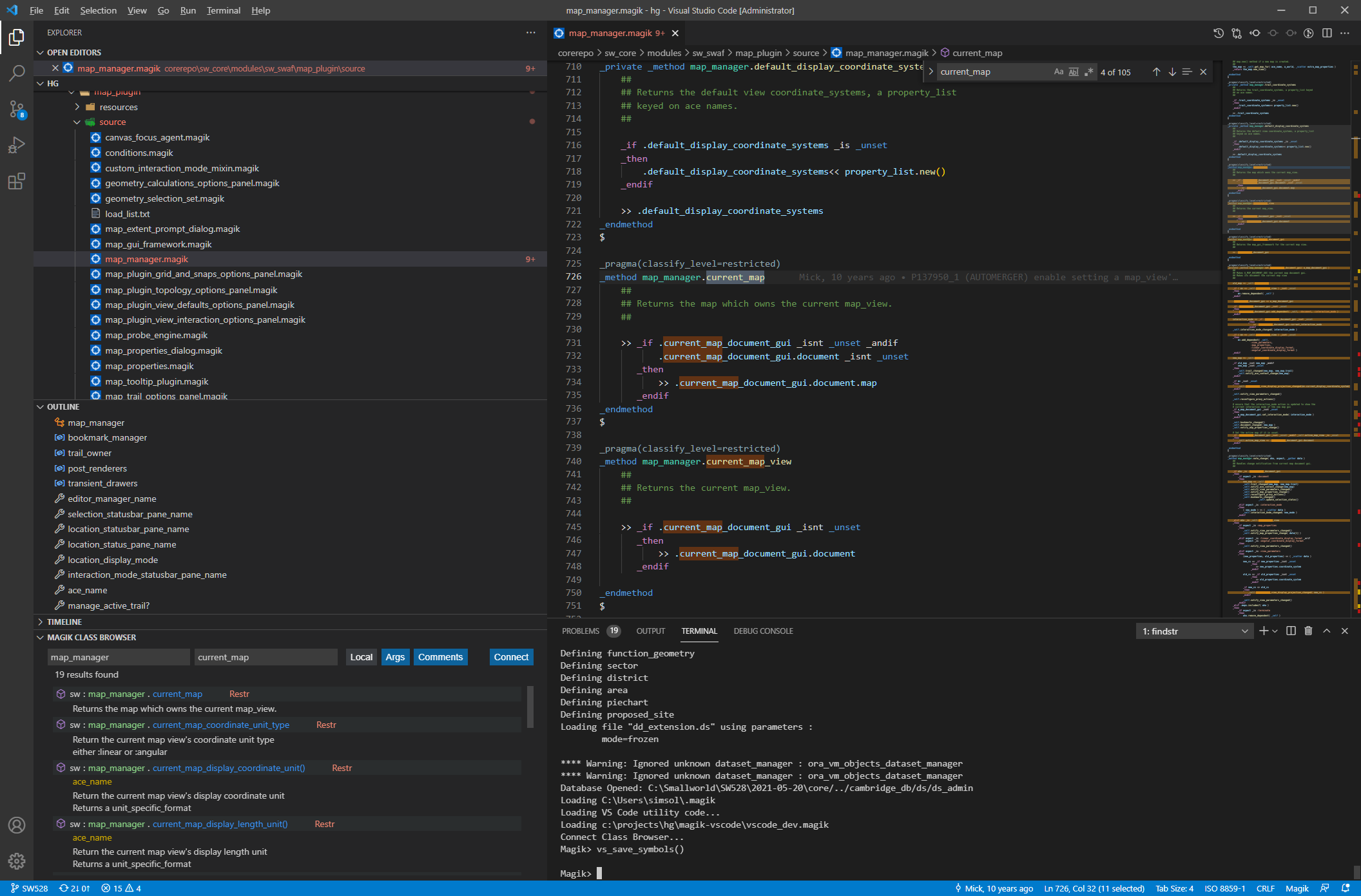The height and width of the screenshot is (896, 1361).
Task: Toggle the Local filter in class browser
Action: pyautogui.click(x=361, y=657)
